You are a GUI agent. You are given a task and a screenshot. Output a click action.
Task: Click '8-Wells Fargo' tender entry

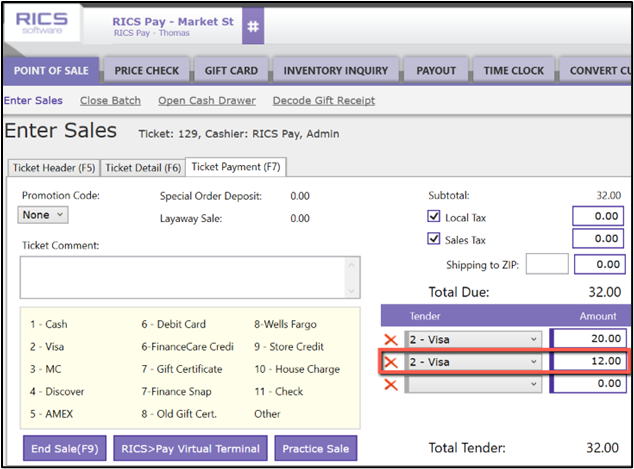click(285, 324)
